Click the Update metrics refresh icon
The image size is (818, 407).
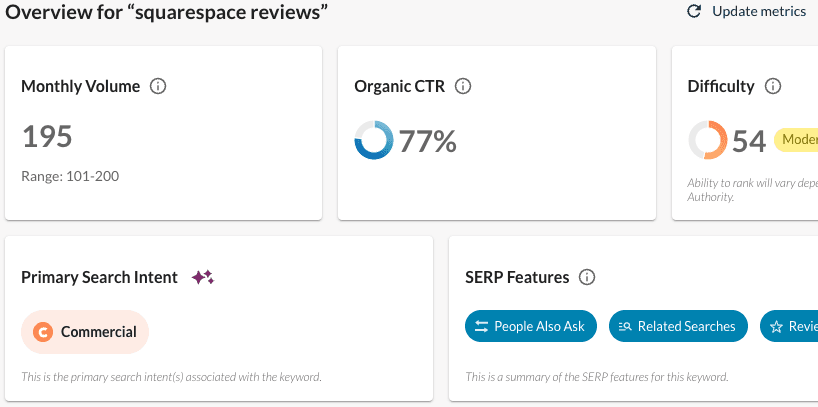coord(694,12)
